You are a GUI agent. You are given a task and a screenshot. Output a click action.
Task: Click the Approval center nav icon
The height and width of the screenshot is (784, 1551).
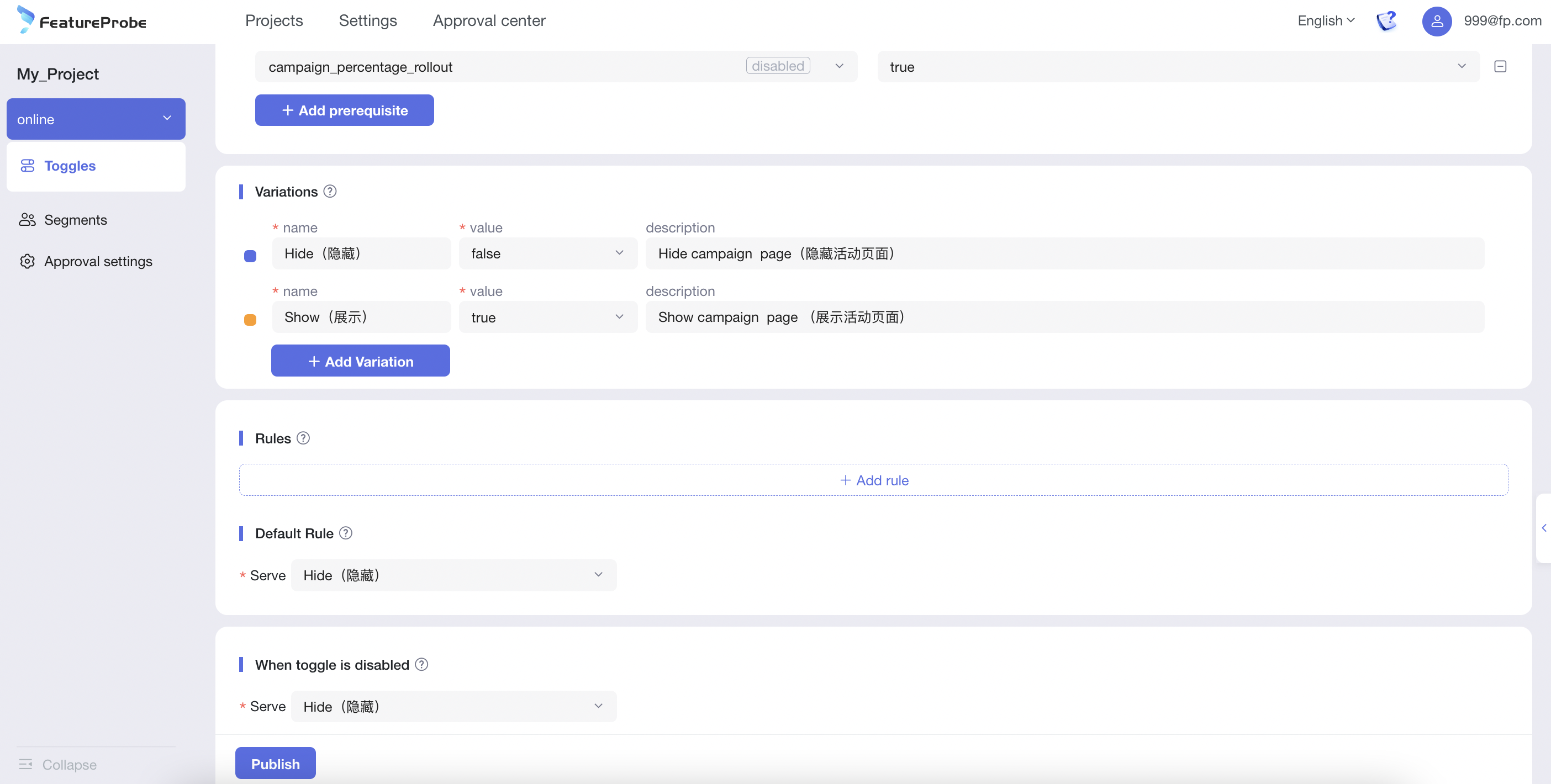489,21
